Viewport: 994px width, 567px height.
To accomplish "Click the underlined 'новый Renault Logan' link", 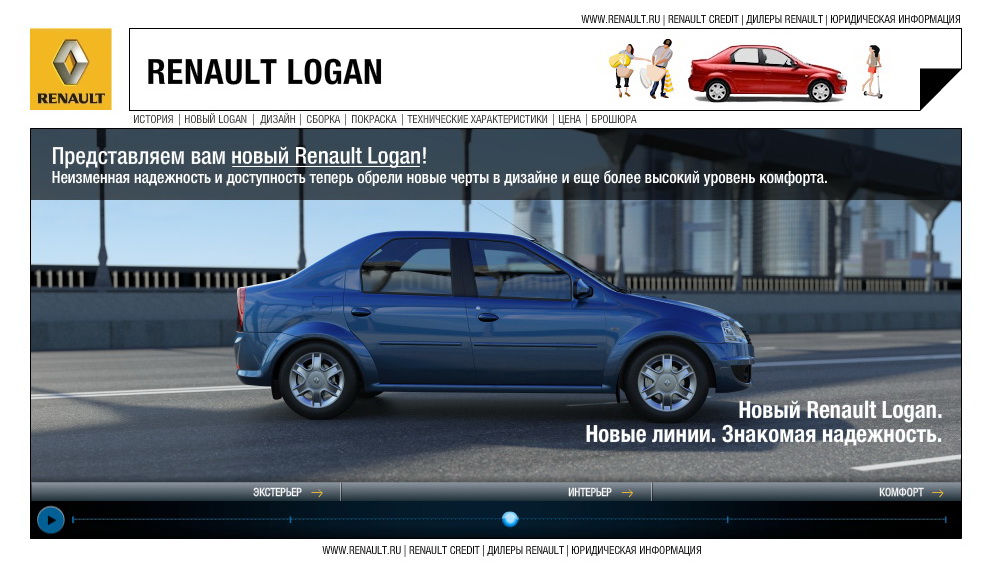I will pos(326,156).
